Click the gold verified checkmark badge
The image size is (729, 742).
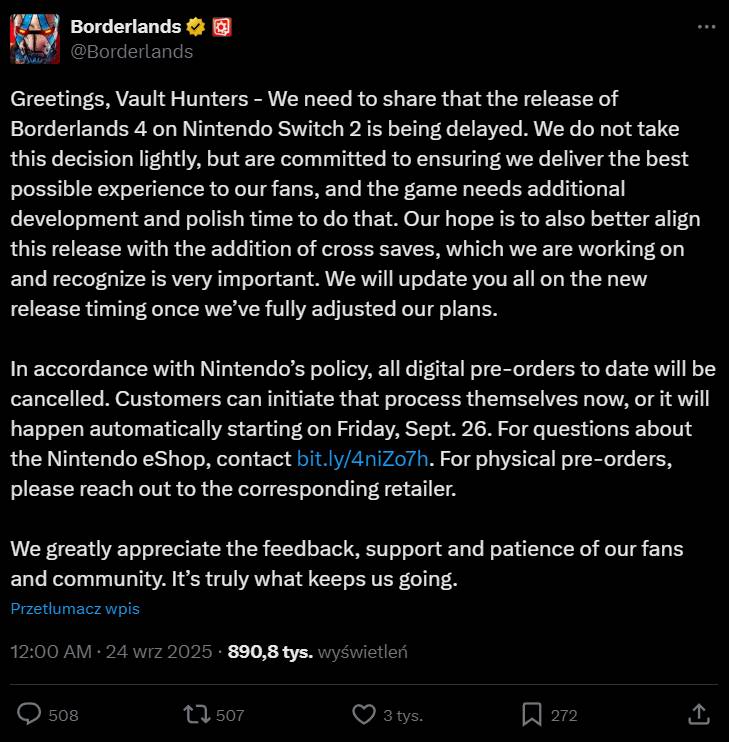196,27
